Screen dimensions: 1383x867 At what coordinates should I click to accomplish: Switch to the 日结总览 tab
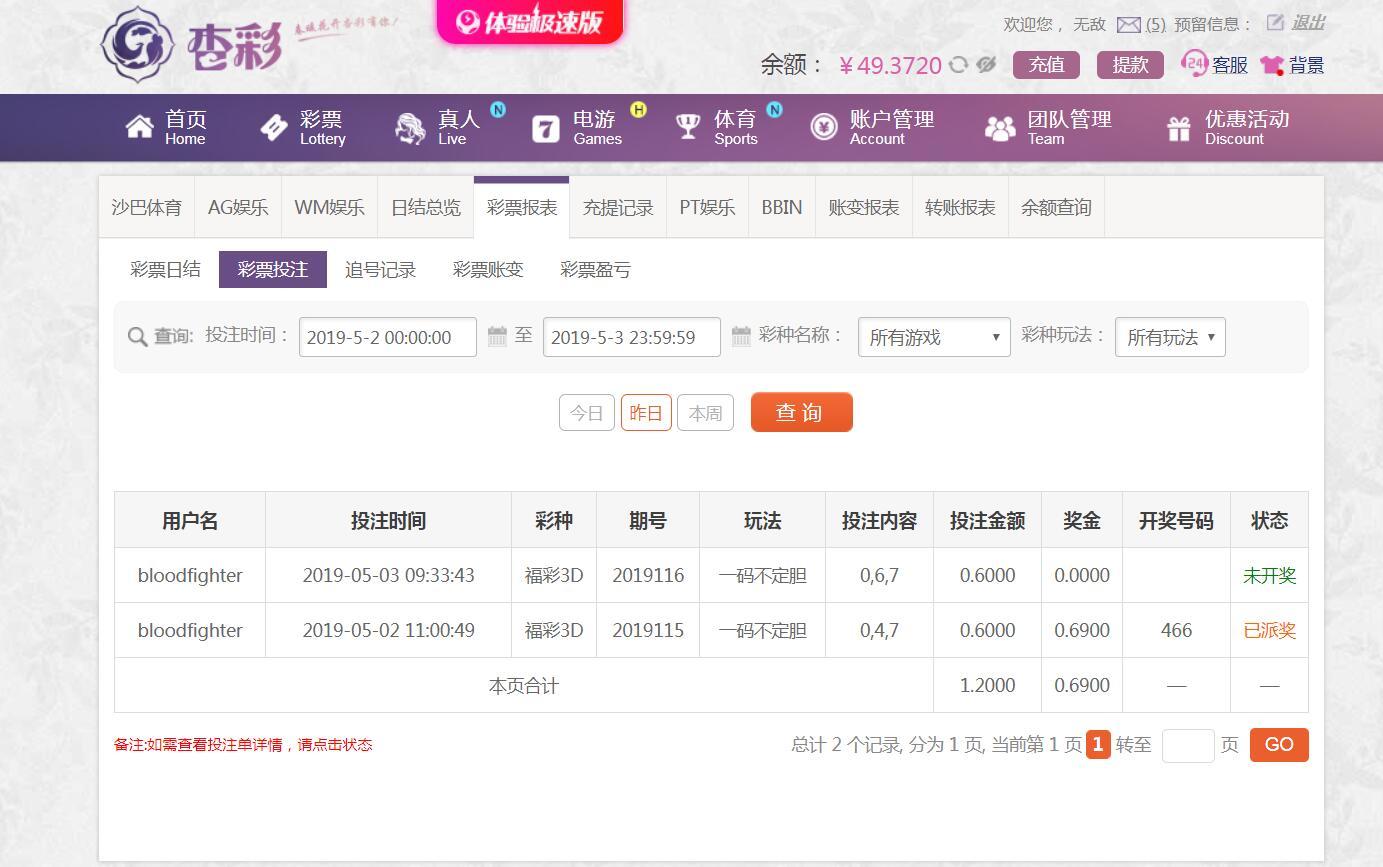coord(426,208)
